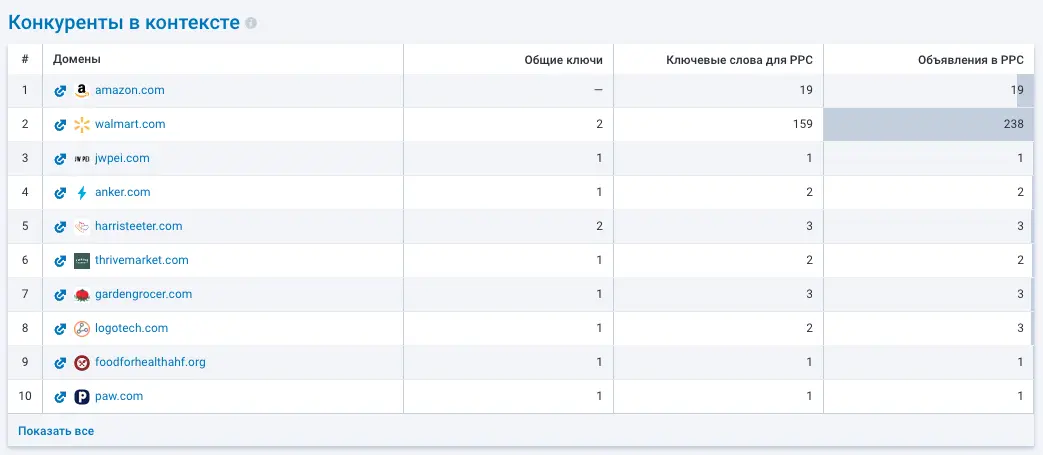This screenshot has width=1043, height=455.
Task: Click the "Ключевые слова для PPC" column header
Action: pyautogui.click(x=739, y=60)
